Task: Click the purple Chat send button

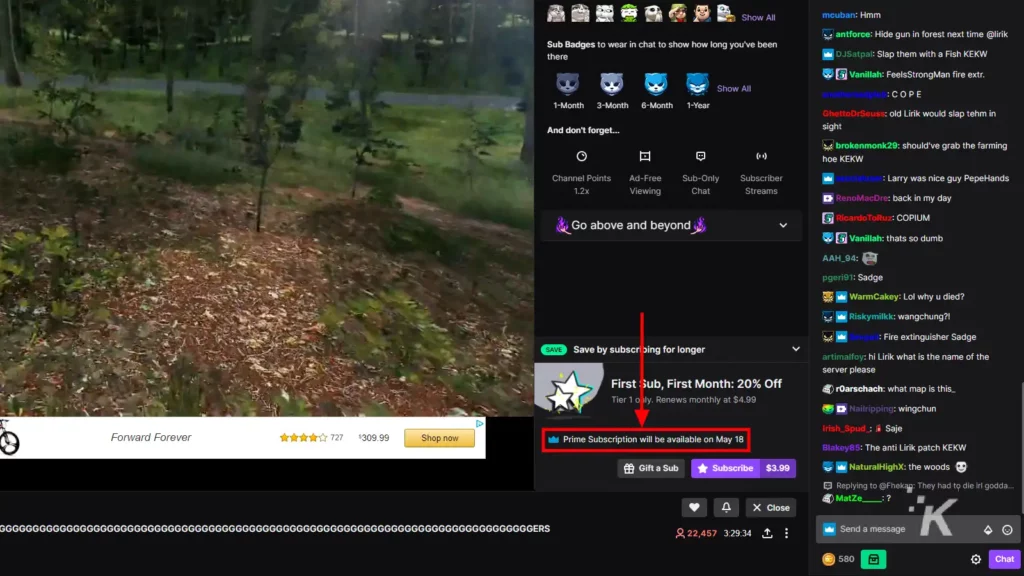Action: [x=1004, y=559]
